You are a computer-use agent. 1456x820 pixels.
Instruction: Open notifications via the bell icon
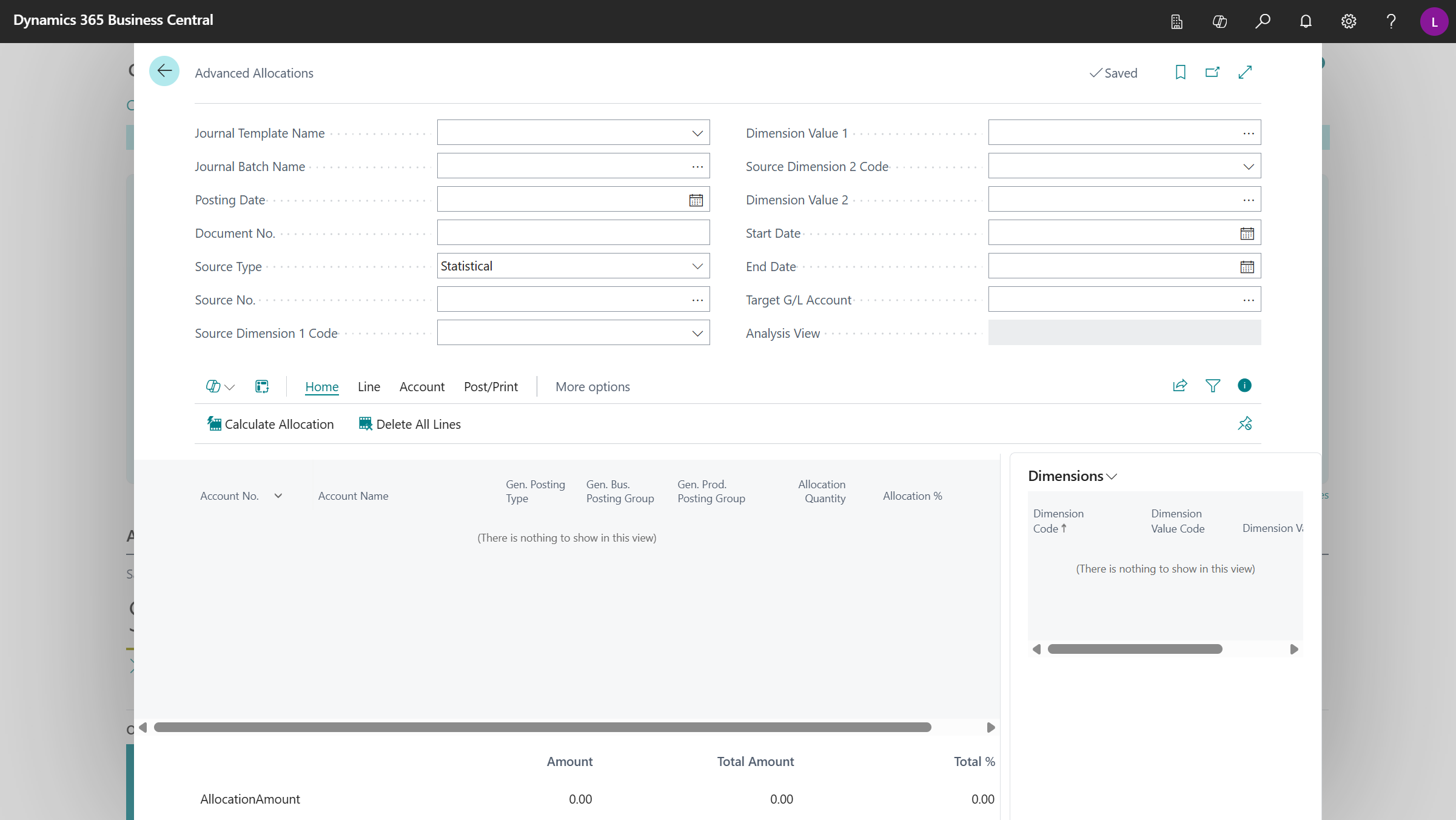coord(1306,21)
